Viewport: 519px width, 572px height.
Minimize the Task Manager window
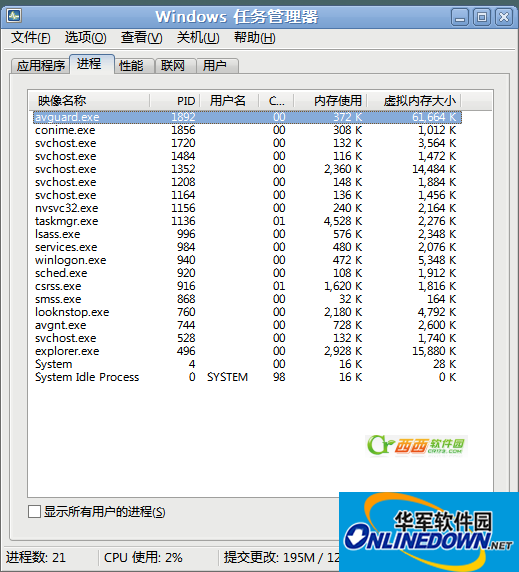[460, 17]
